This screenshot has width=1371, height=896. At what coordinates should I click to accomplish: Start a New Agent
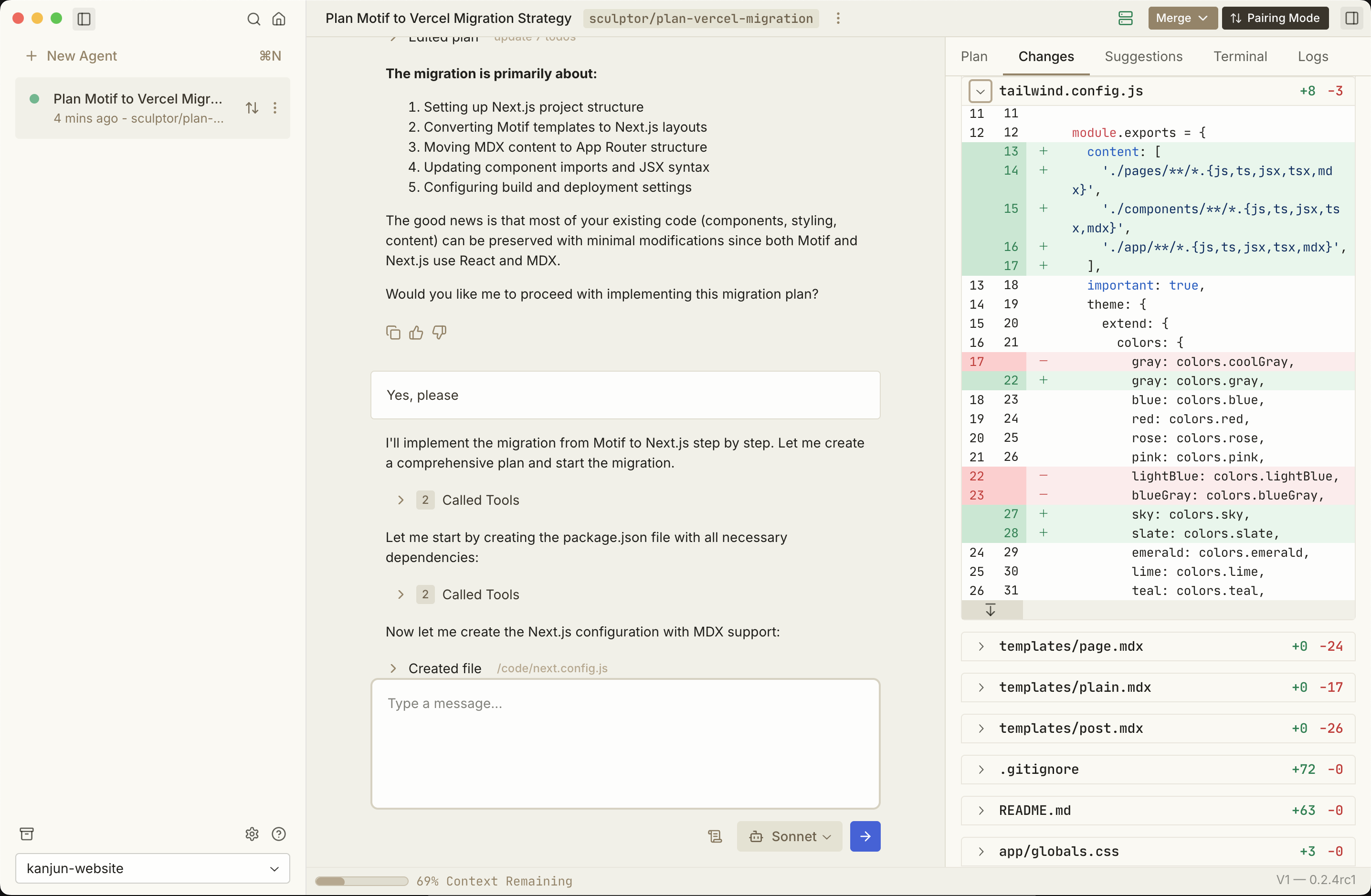pos(72,56)
